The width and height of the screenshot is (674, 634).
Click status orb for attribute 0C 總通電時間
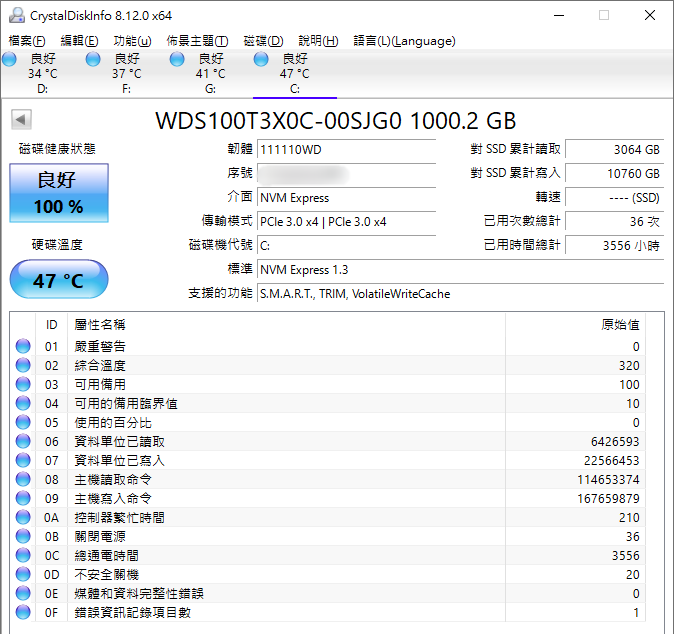23,555
